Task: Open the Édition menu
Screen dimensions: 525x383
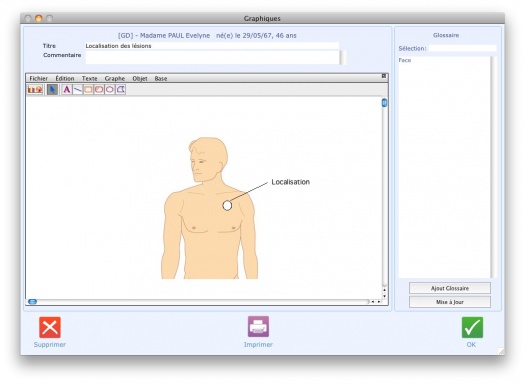Action: pos(65,78)
